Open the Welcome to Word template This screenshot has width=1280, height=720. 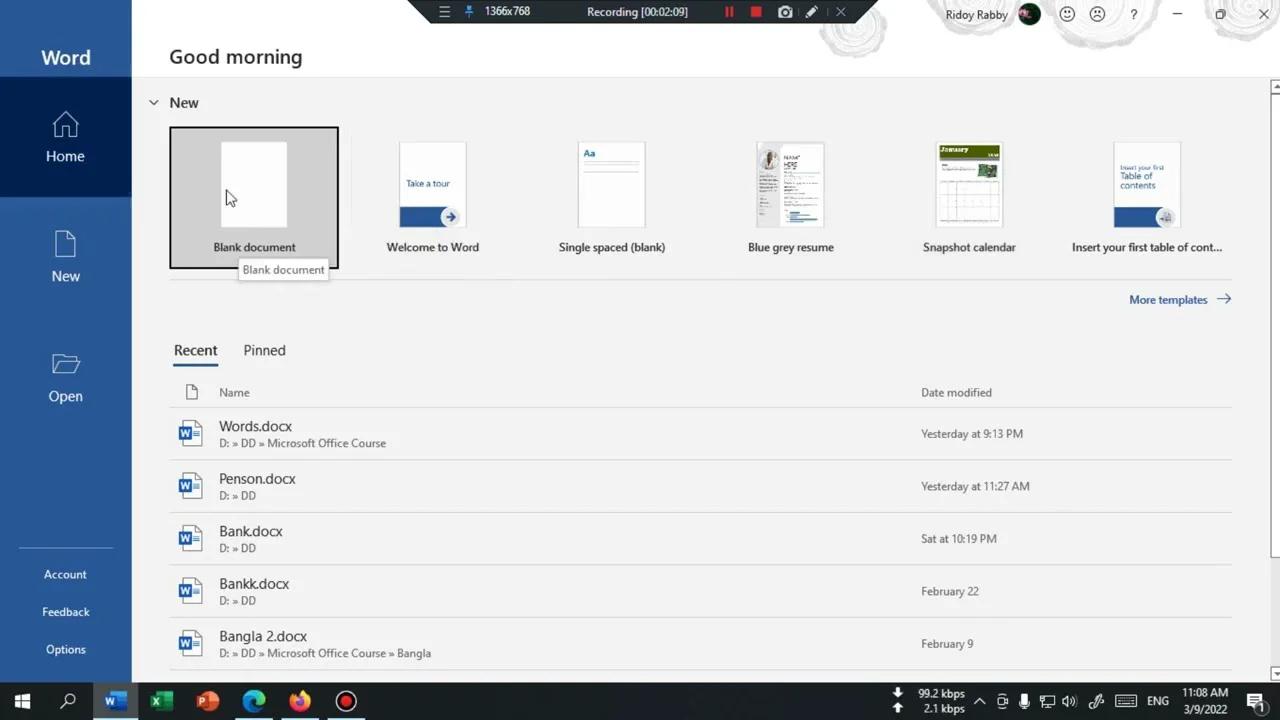[x=433, y=198]
